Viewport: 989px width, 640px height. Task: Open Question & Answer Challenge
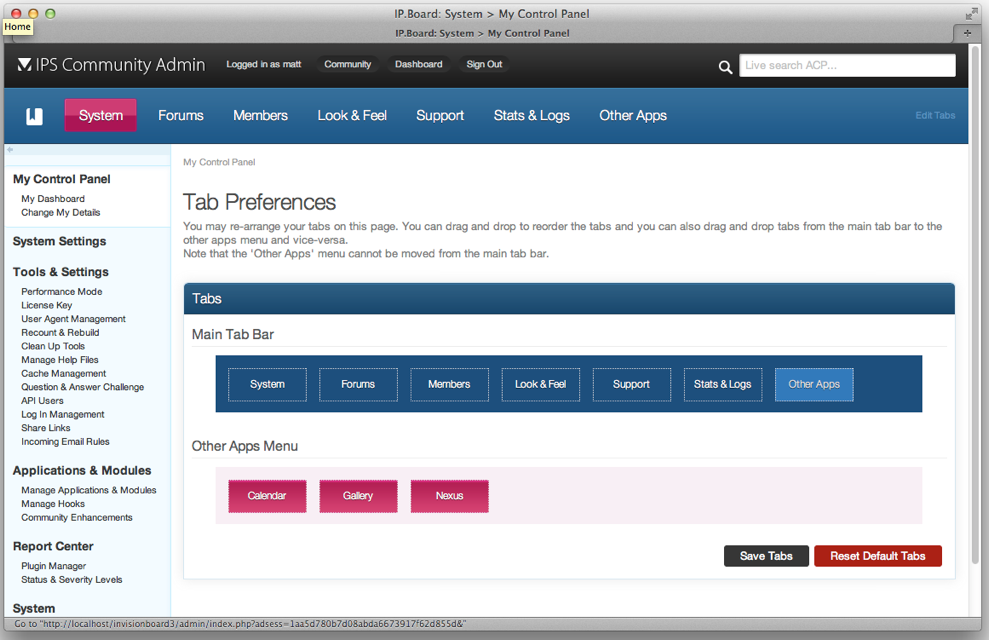point(83,387)
